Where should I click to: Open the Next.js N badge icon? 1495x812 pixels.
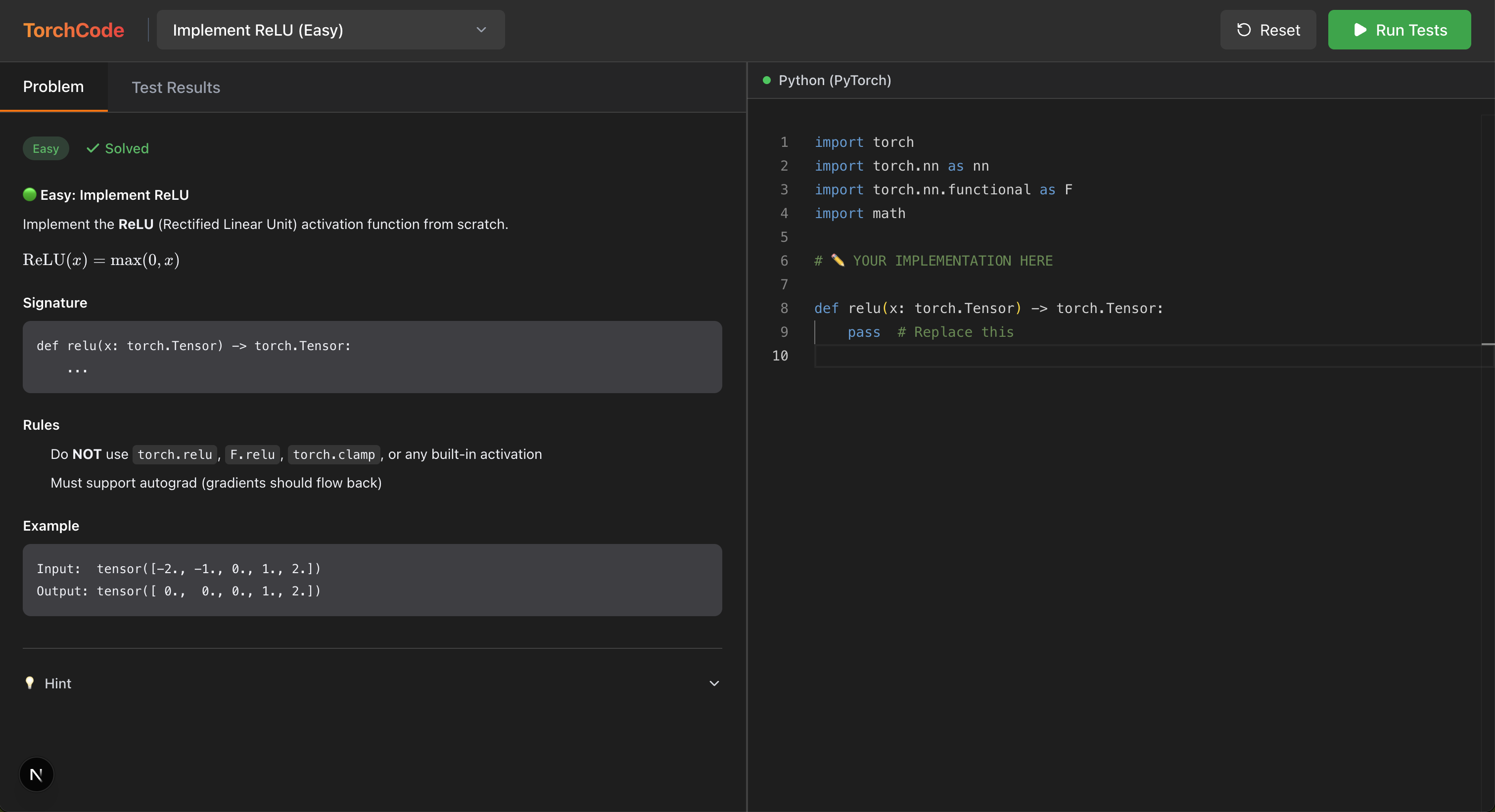tap(37, 774)
